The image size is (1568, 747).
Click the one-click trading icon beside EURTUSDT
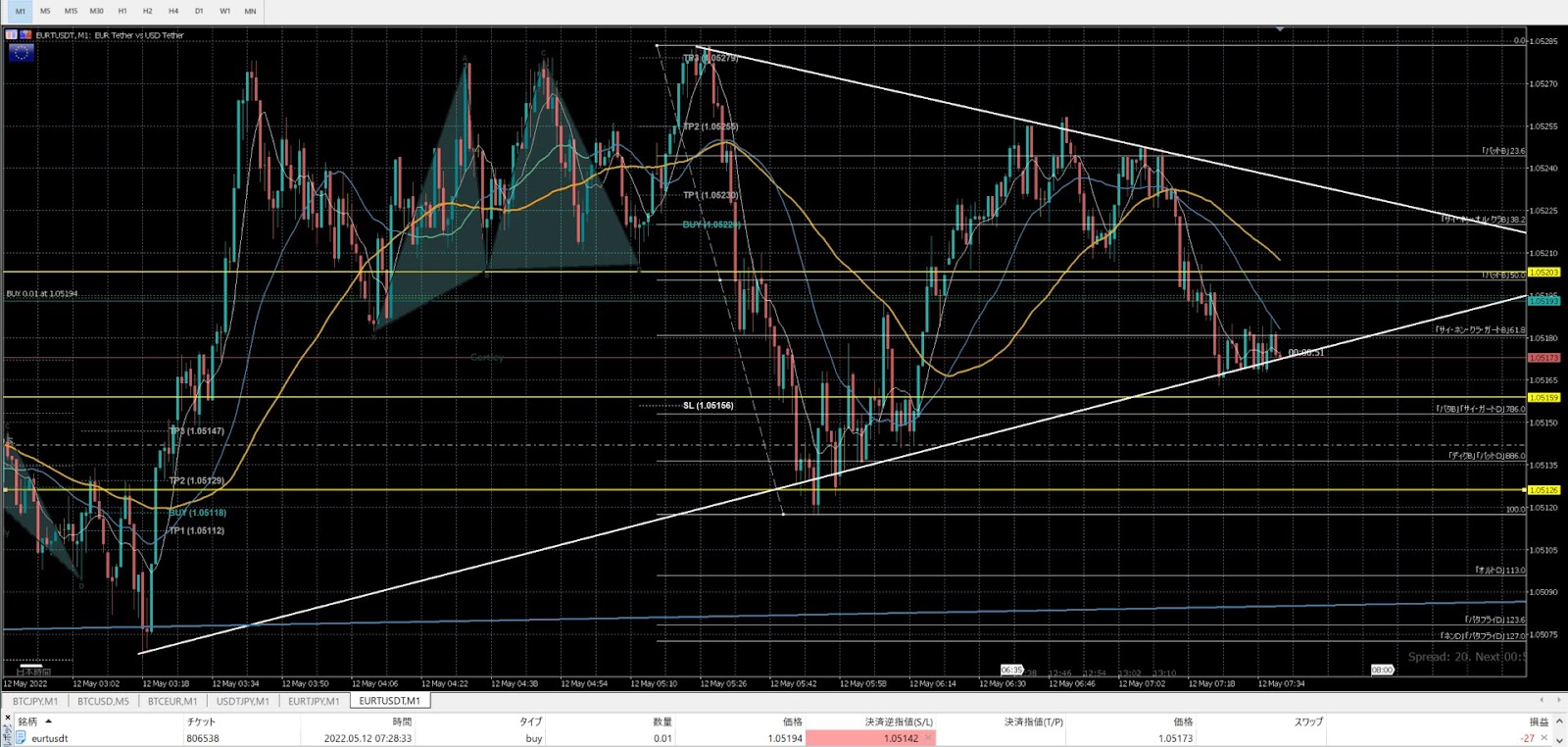click(x=12, y=35)
